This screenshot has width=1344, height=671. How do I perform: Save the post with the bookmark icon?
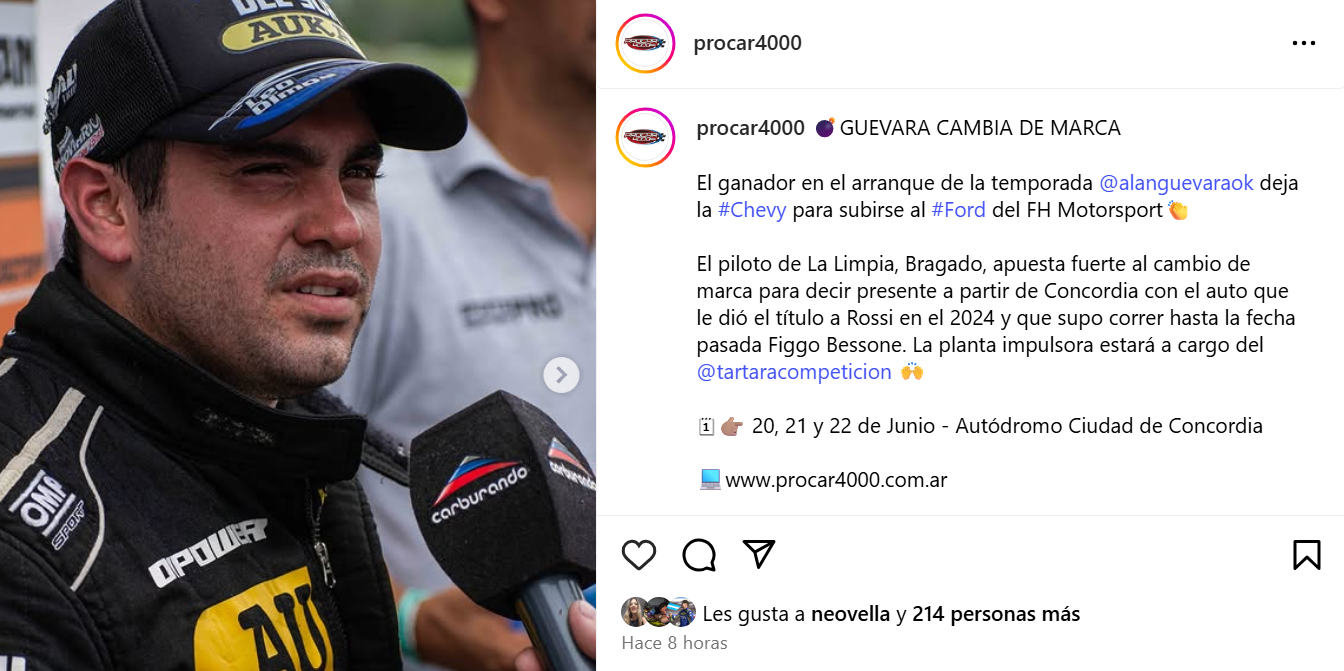click(1306, 555)
